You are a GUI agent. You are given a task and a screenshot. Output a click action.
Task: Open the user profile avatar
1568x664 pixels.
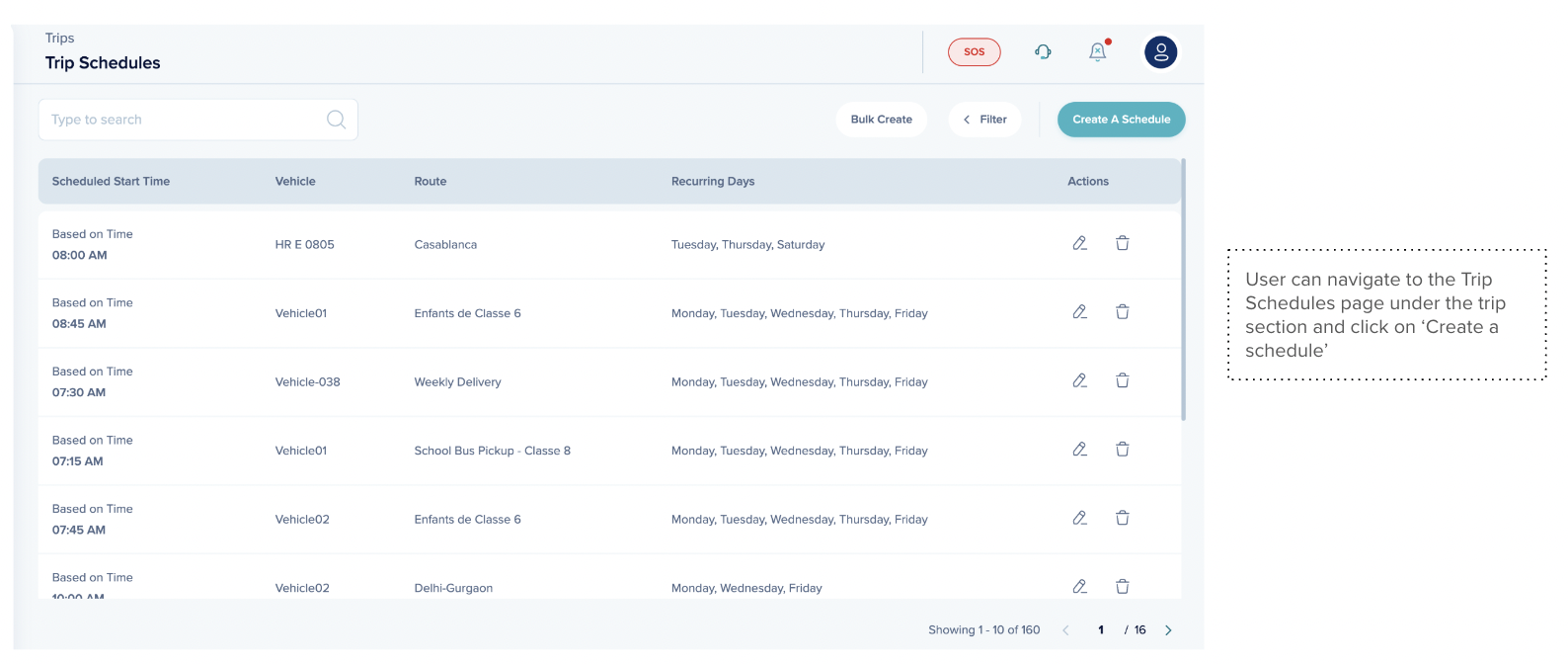[x=1160, y=52]
